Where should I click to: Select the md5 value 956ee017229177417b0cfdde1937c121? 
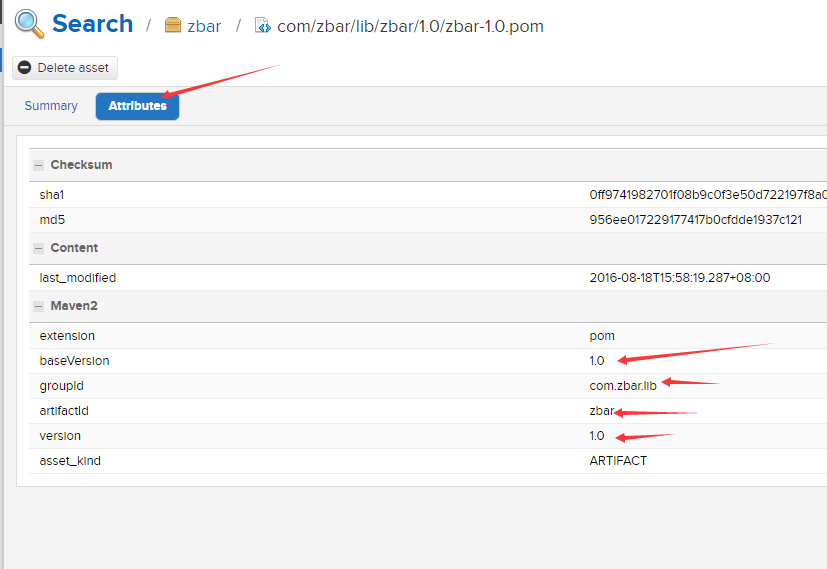tap(696, 219)
